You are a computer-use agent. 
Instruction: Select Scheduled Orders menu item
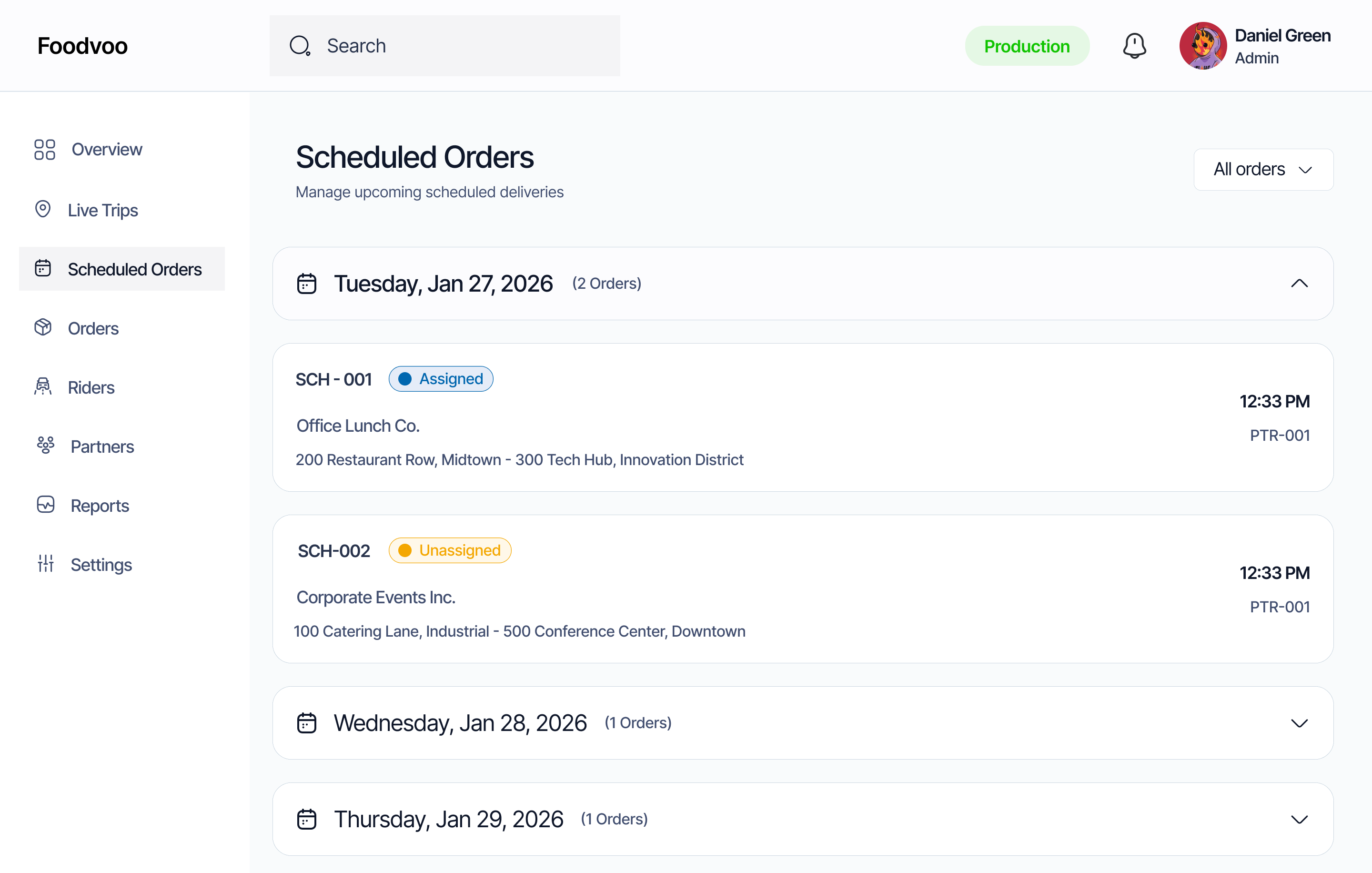122,268
